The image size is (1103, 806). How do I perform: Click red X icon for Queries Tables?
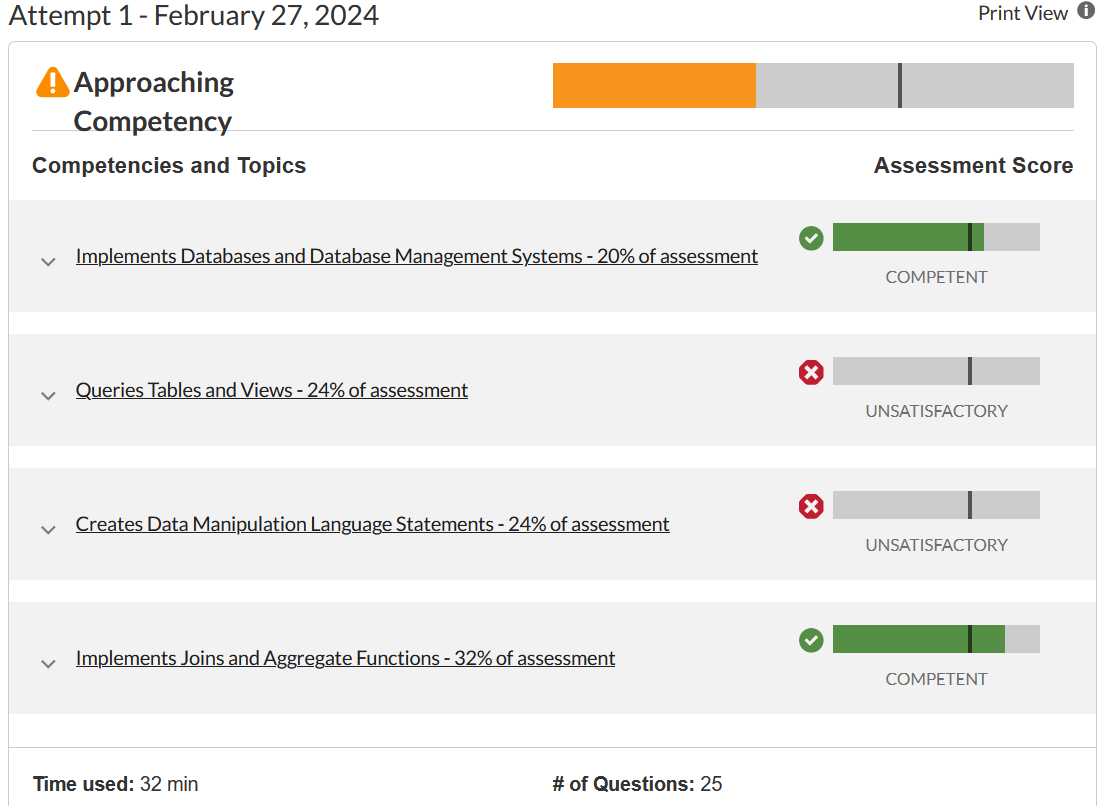coord(811,372)
